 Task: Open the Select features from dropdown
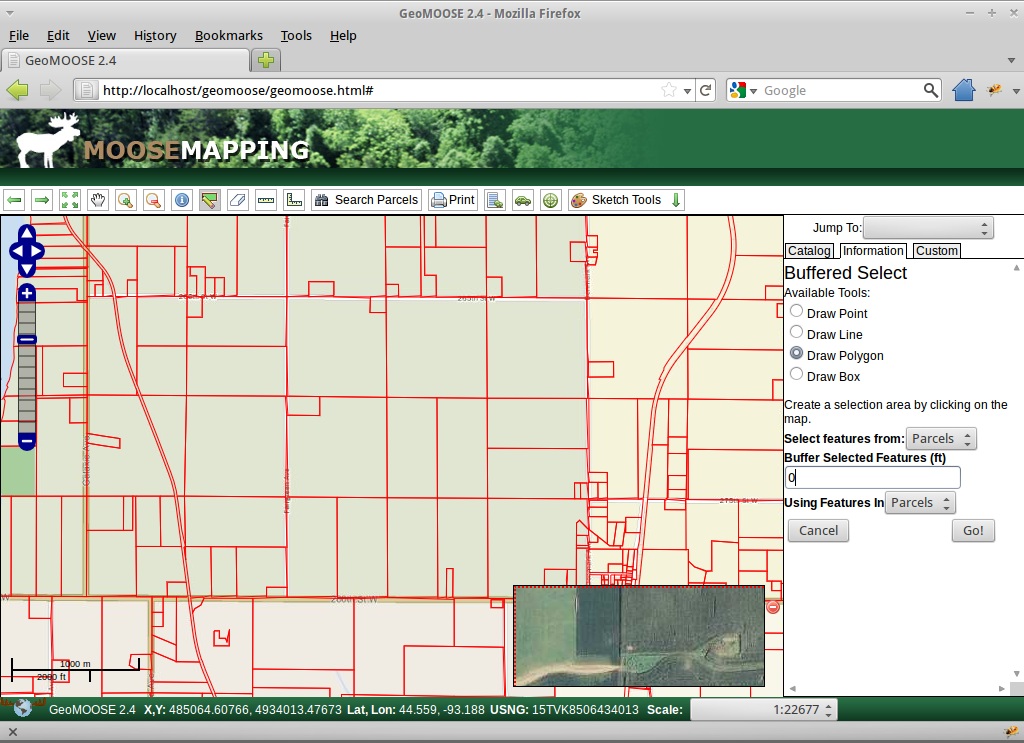(941, 439)
